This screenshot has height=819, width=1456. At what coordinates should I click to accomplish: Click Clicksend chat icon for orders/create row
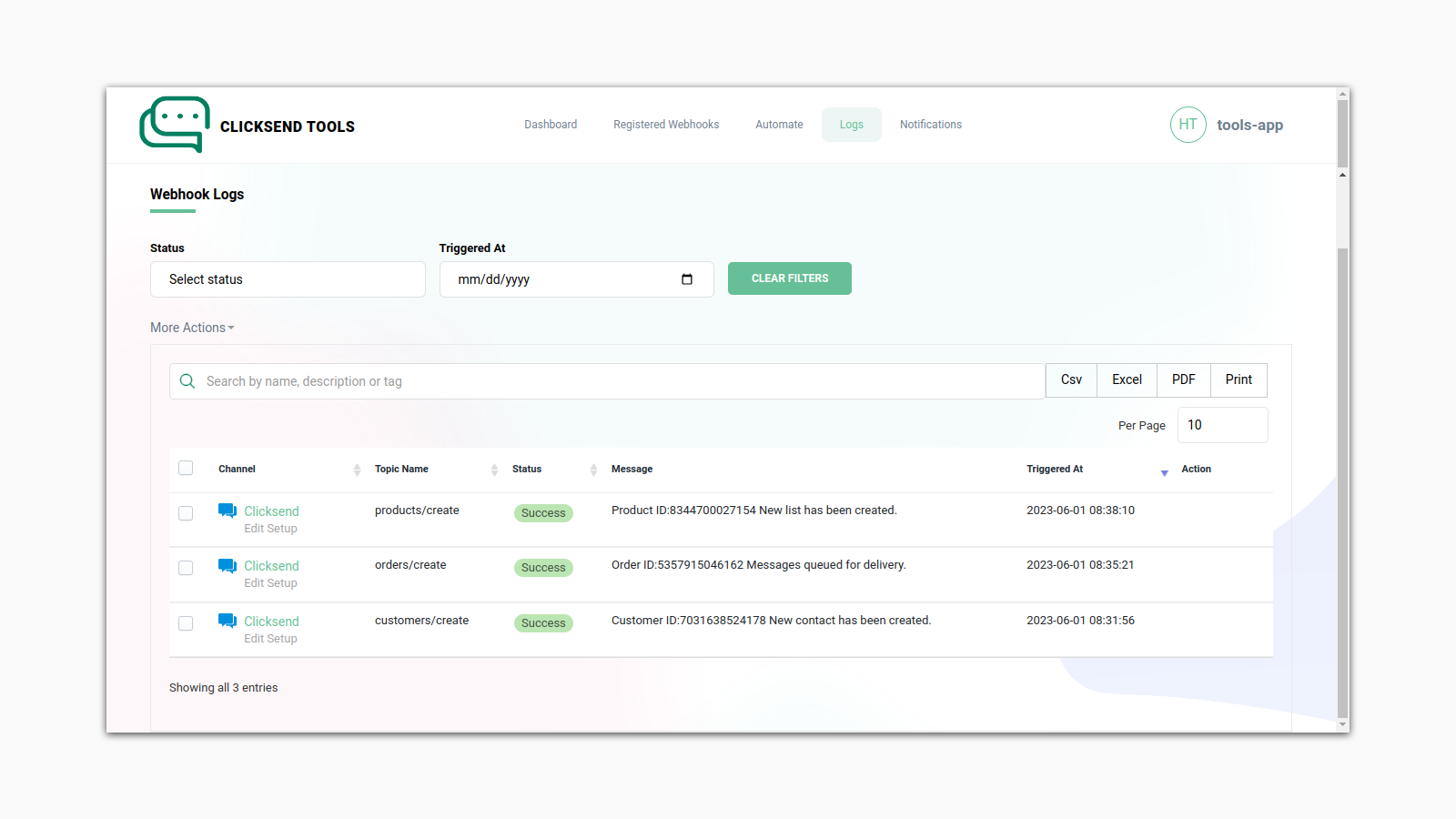227,566
